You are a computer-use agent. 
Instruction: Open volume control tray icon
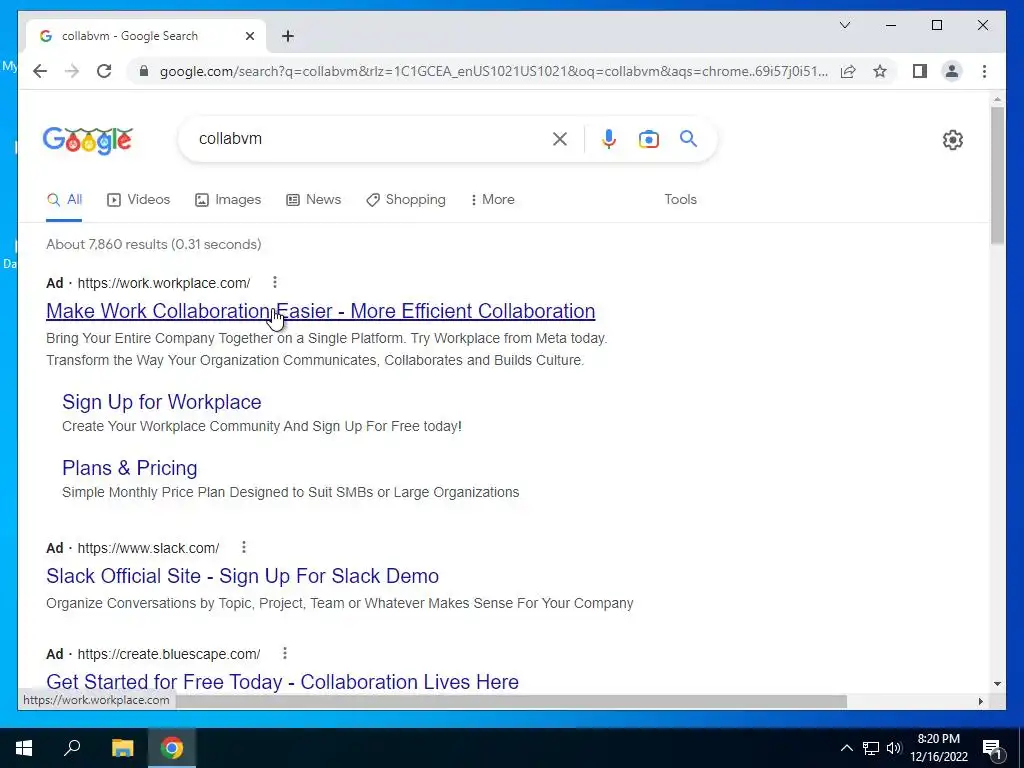[x=894, y=748]
